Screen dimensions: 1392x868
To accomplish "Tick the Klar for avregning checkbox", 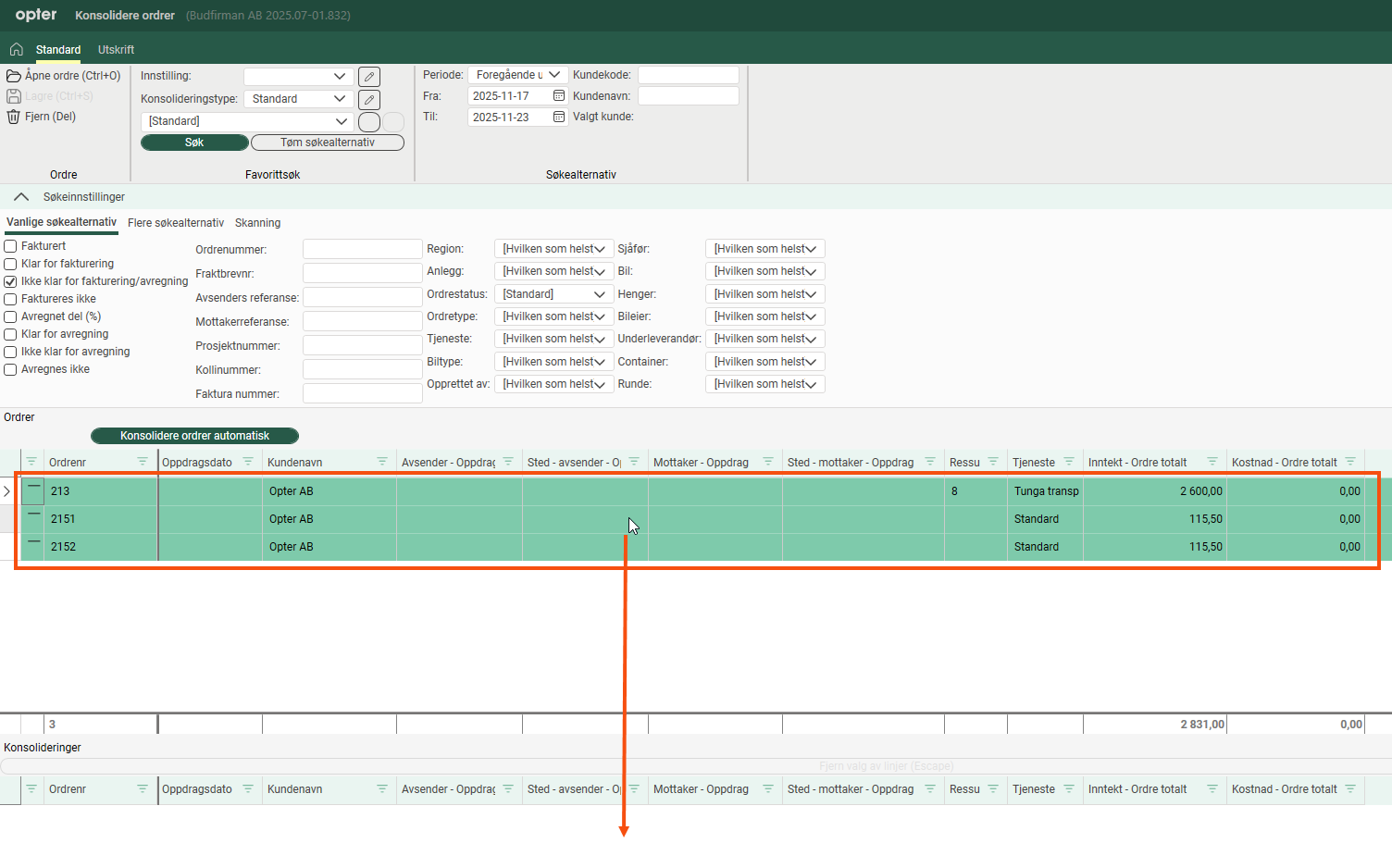I will click(11, 334).
